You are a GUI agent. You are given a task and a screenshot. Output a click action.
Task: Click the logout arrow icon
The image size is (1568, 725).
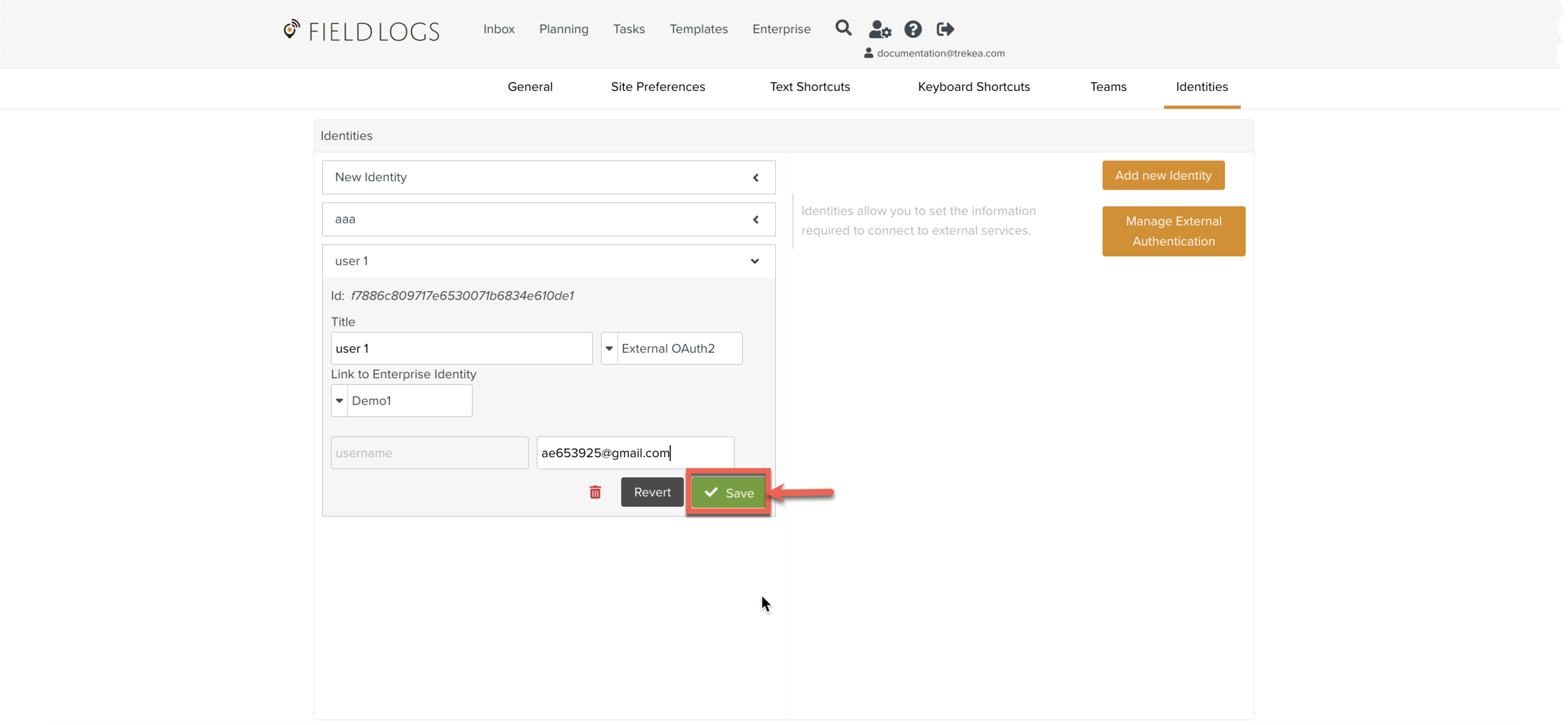click(x=945, y=29)
